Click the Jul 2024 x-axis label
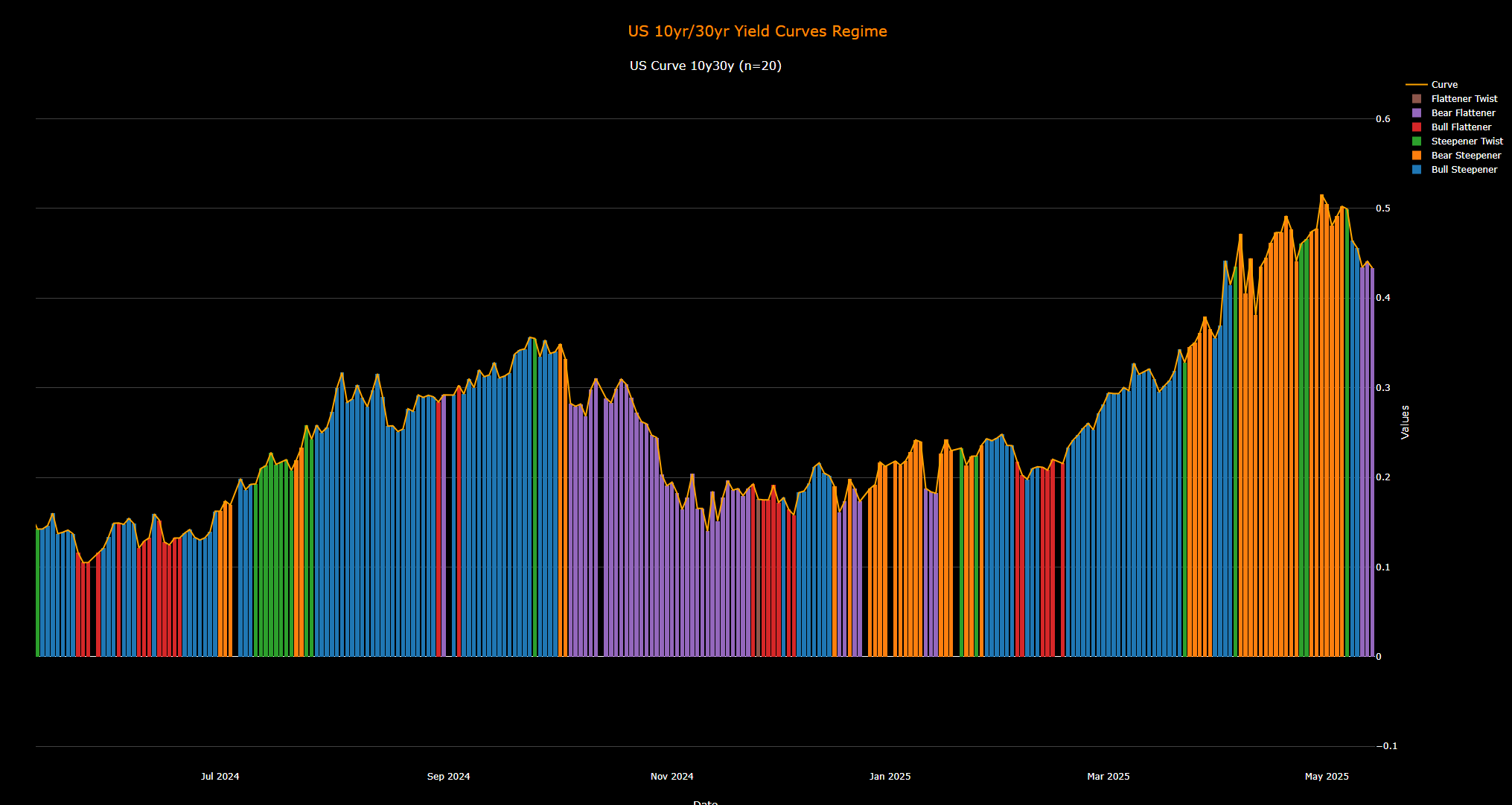 (x=220, y=776)
